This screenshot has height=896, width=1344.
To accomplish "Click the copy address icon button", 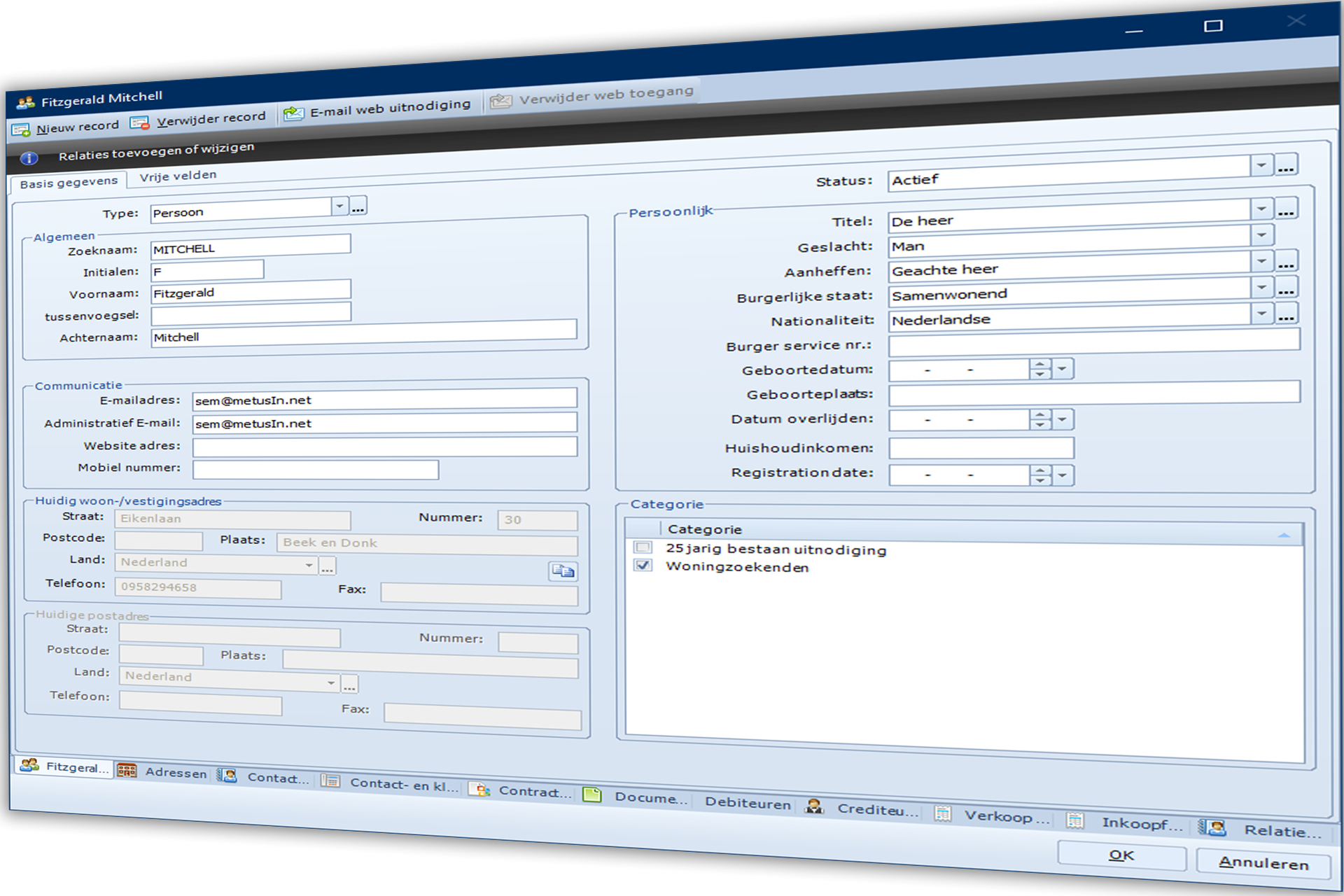I will (x=563, y=571).
